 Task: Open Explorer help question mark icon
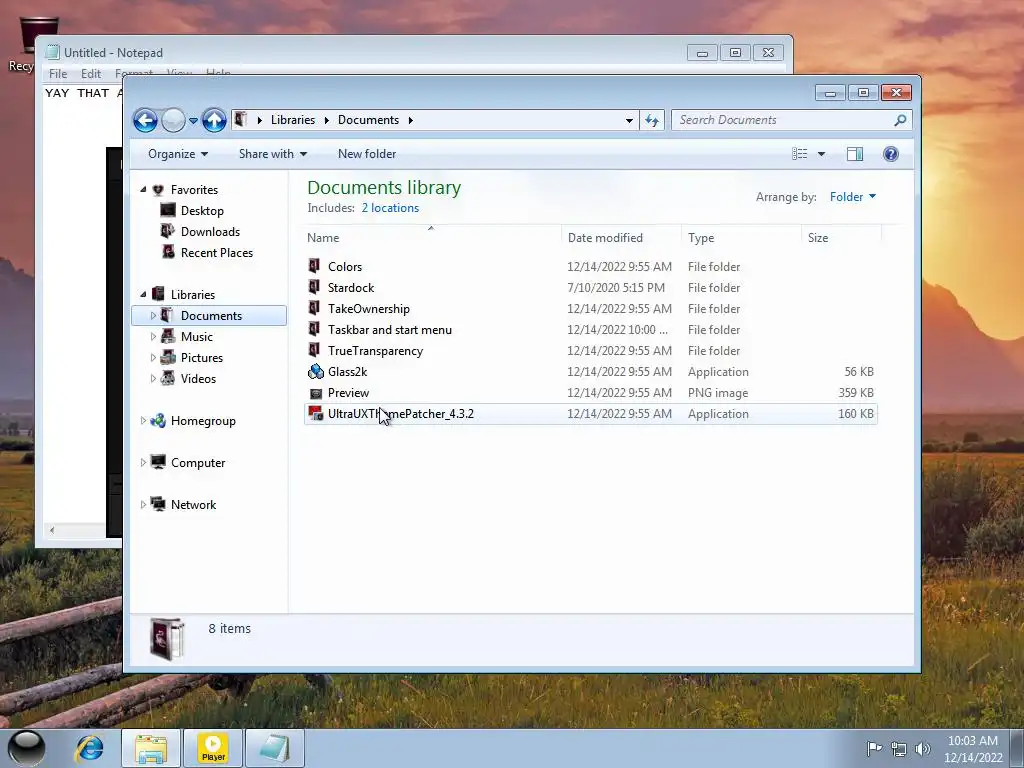pos(890,153)
